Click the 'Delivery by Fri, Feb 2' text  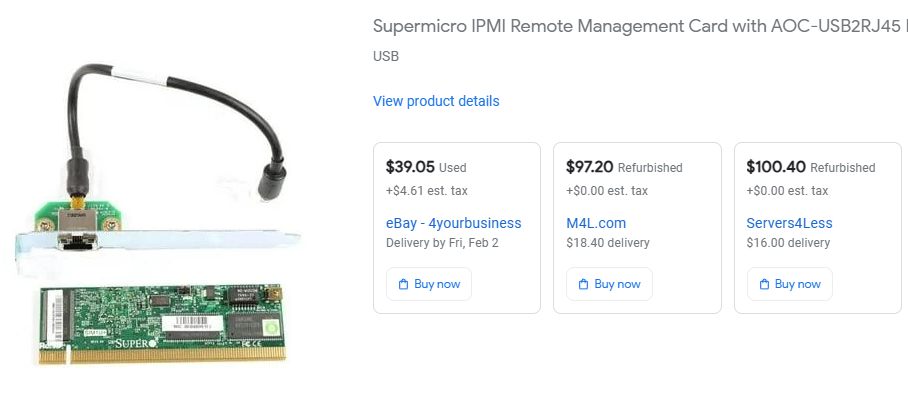[x=442, y=243]
